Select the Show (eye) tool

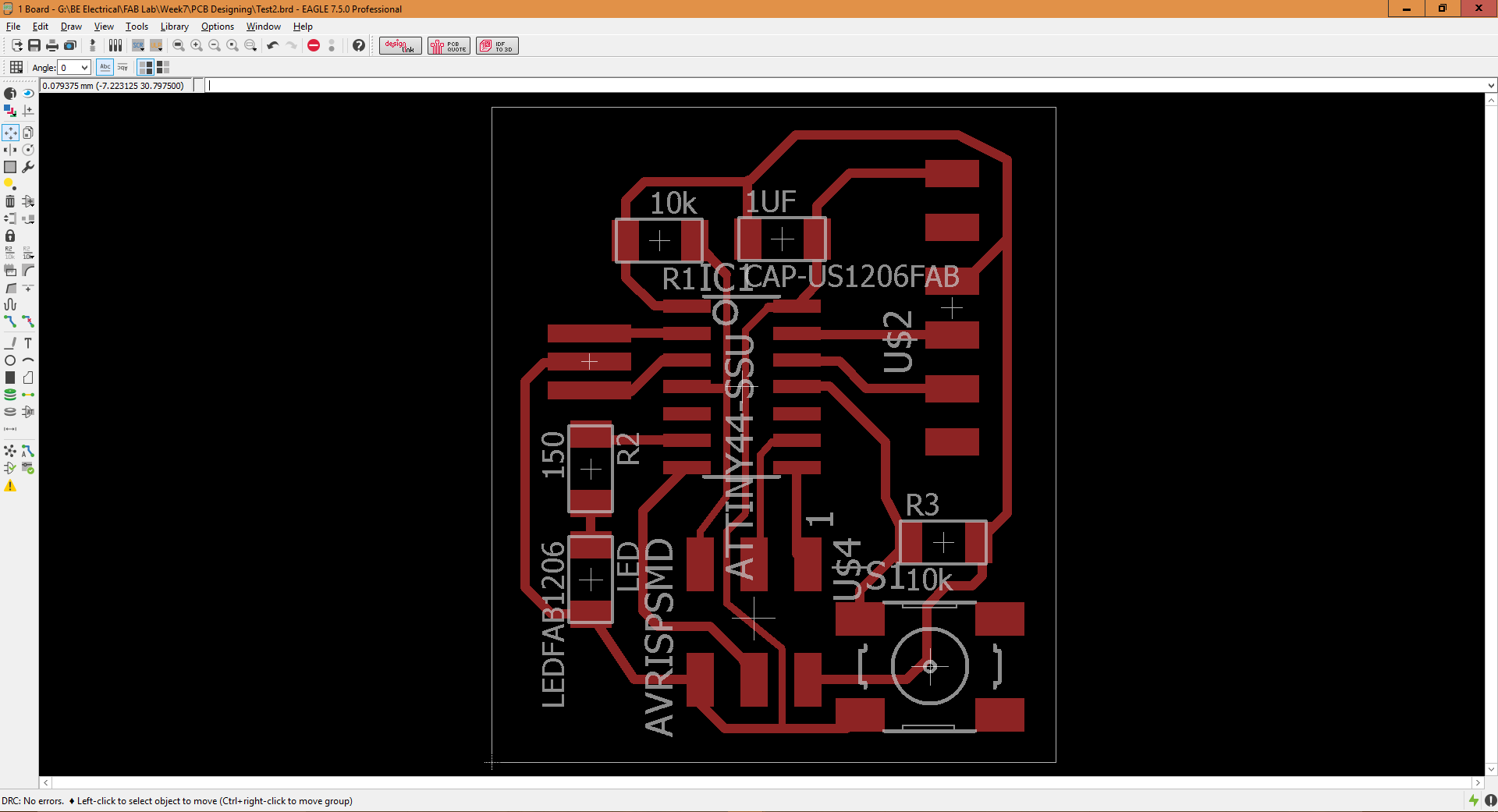[x=28, y=94]
